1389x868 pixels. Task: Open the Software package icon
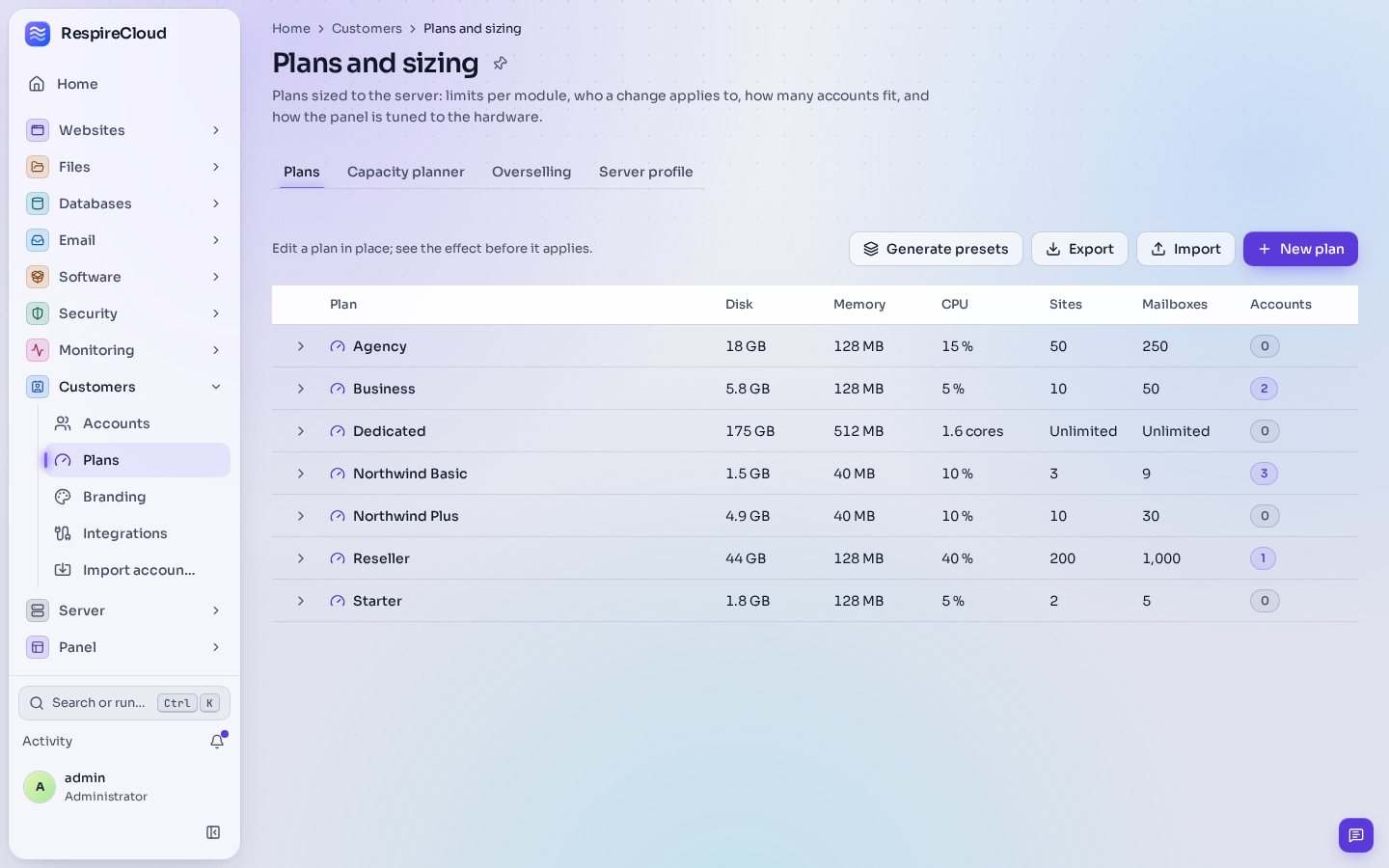tap(38, 277)
